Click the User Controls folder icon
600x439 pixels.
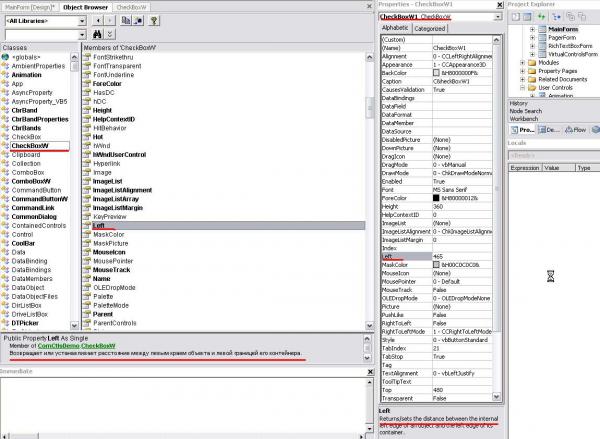(532, 88)
